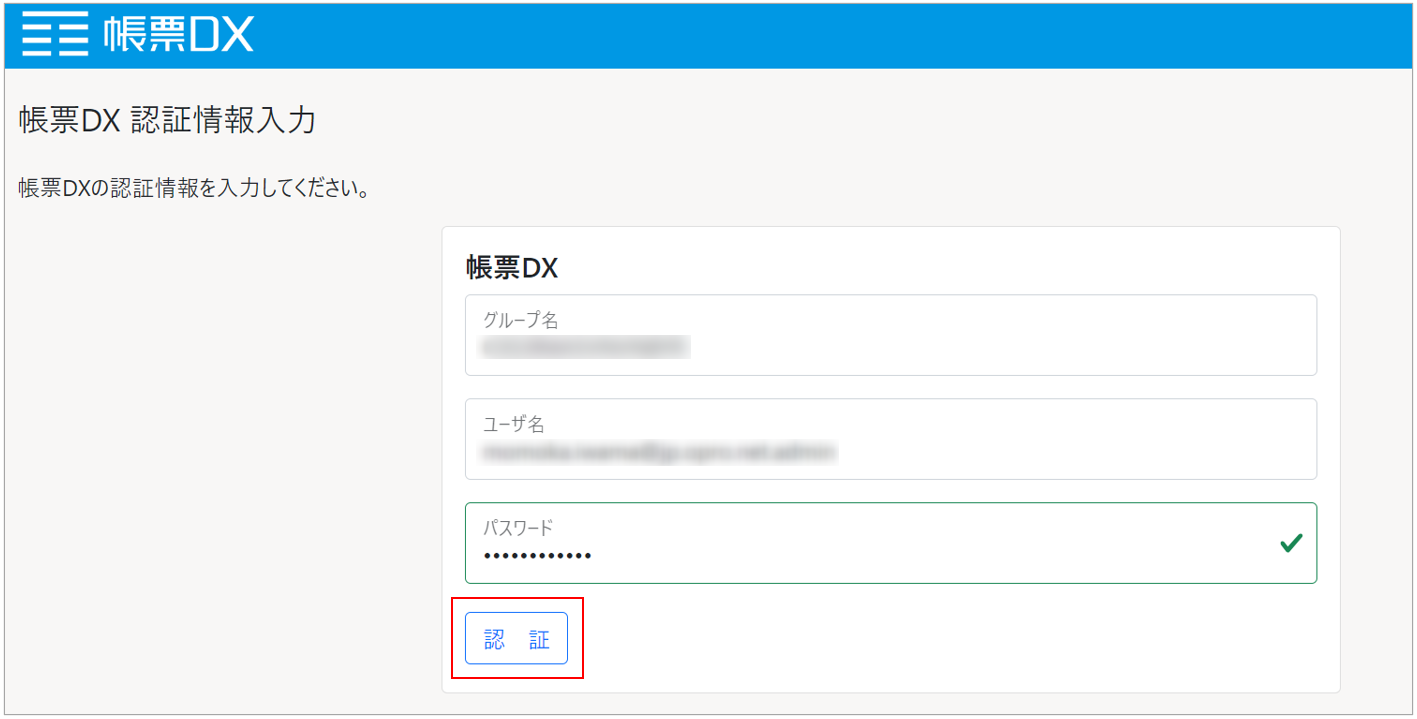Image resolution: width=1417 pixels, height=719 pixels.
Task: Click the masked password dots
Action: coord(537,556)
